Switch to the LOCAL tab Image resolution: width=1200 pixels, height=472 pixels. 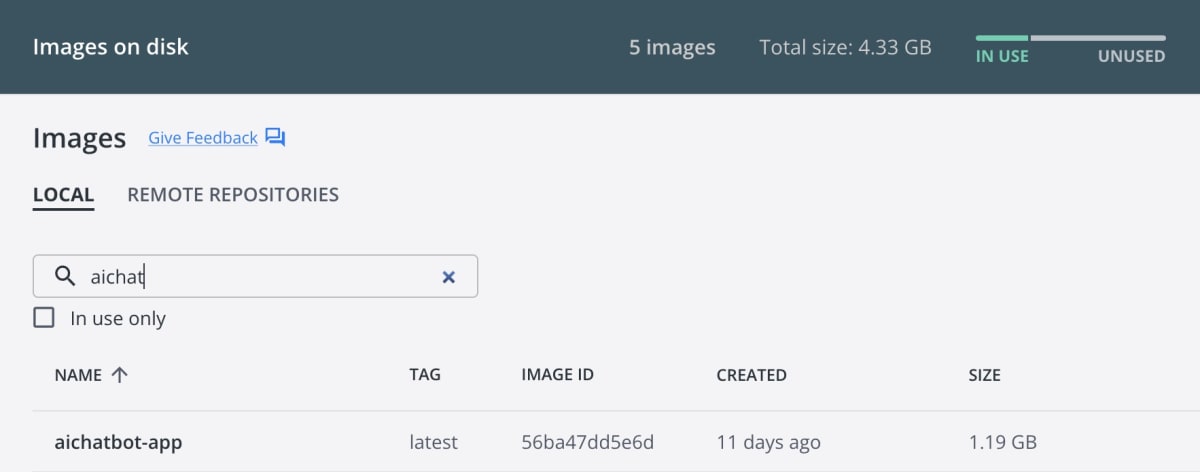point(63,195)
